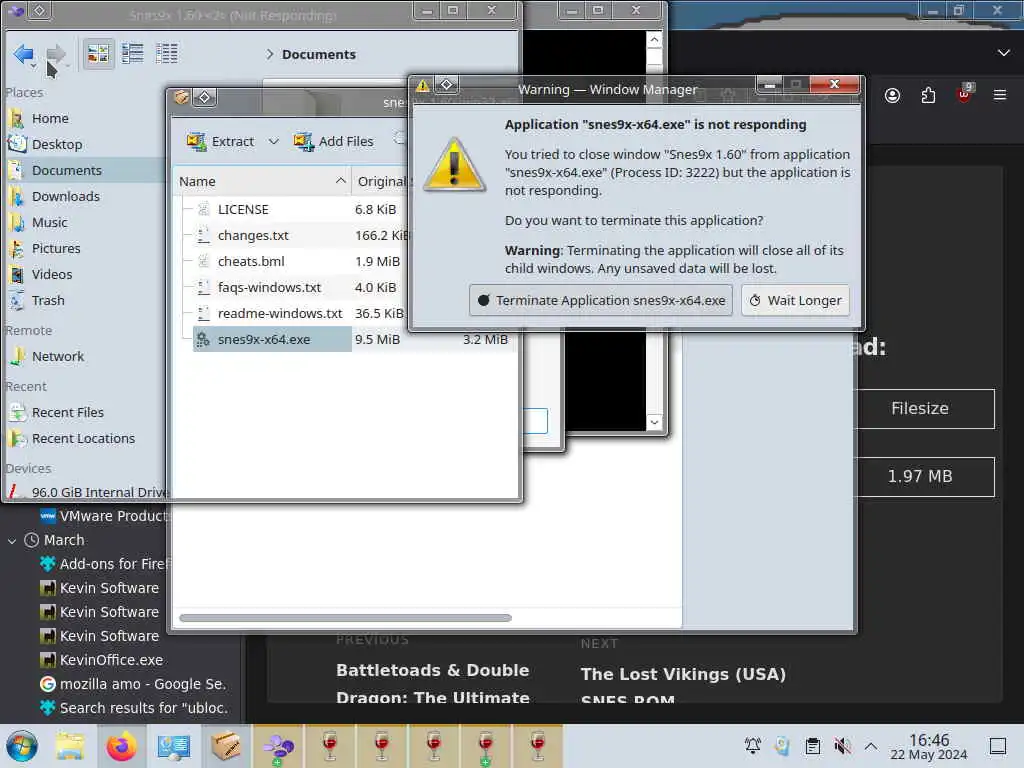Open uBlock Origin toolbar icon

pos(964,94)
